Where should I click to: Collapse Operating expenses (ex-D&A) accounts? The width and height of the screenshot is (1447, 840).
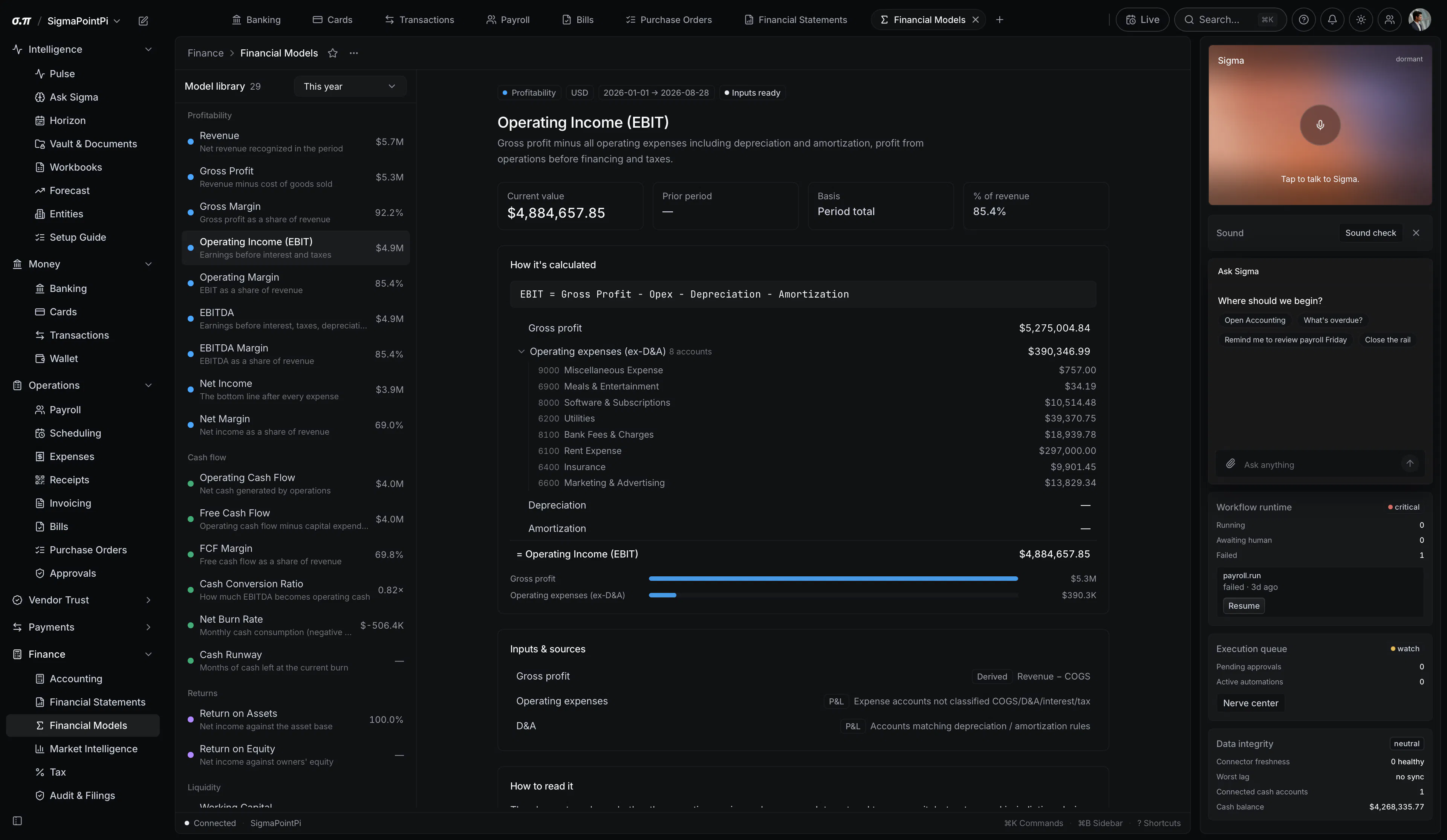(x=522, y=351)
